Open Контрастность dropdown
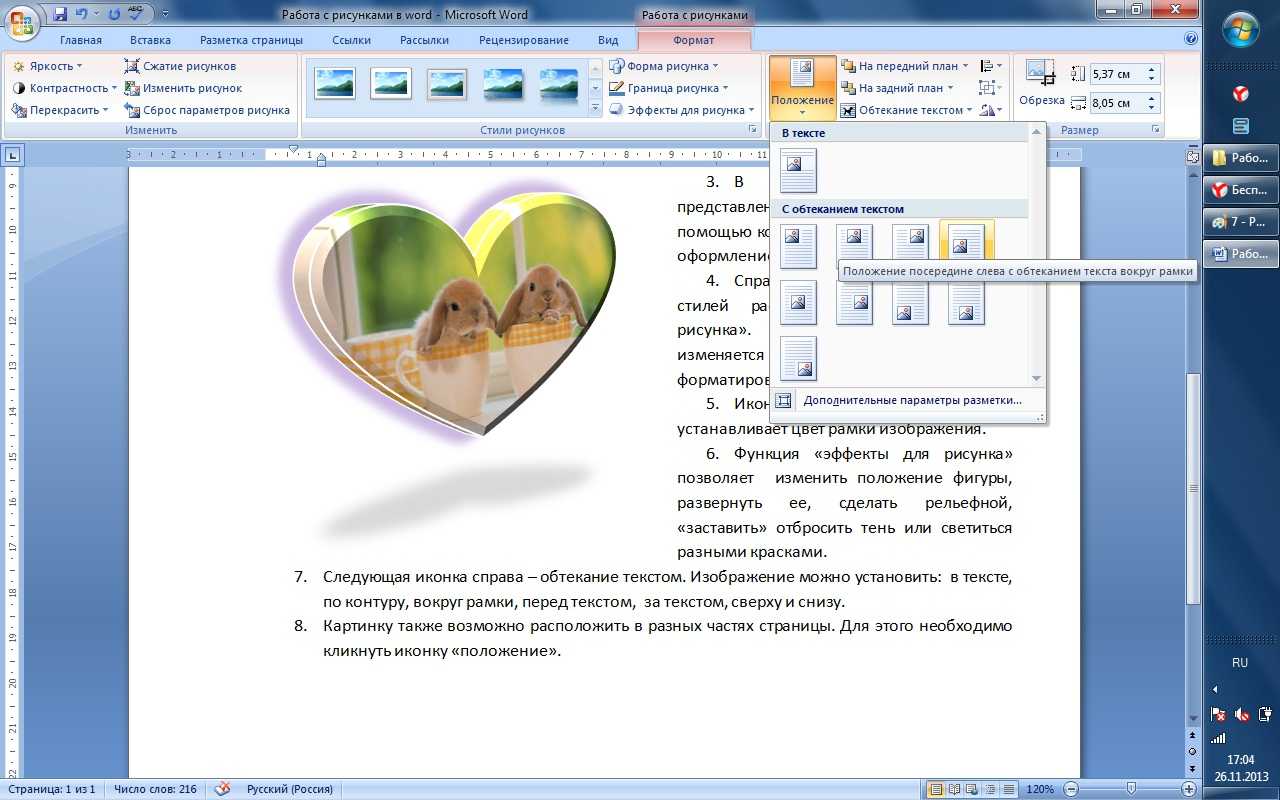 click(x=64, y=88)
